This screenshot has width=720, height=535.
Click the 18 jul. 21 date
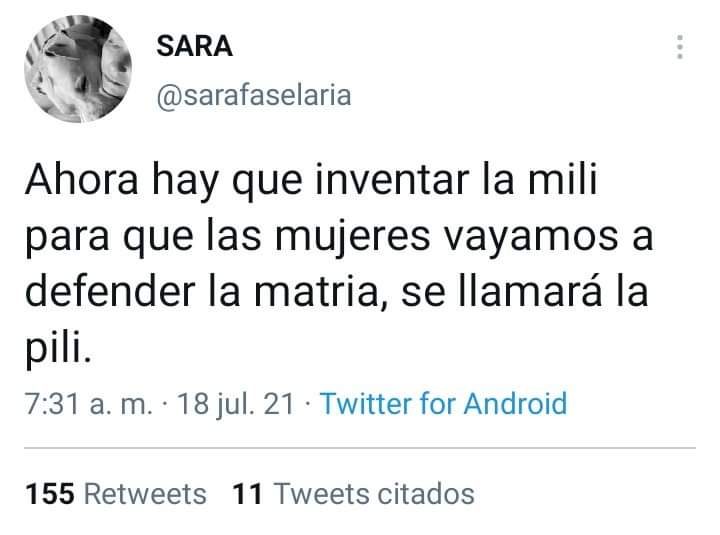[x=236, y=404]
